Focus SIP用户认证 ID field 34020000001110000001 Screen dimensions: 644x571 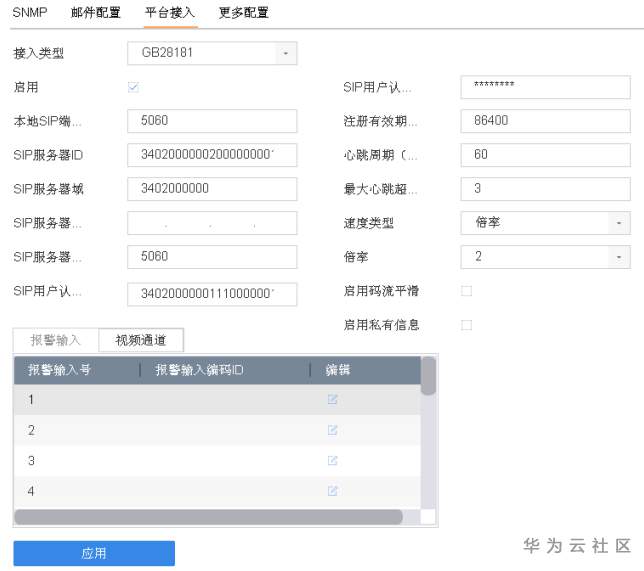tap(212, 294)
